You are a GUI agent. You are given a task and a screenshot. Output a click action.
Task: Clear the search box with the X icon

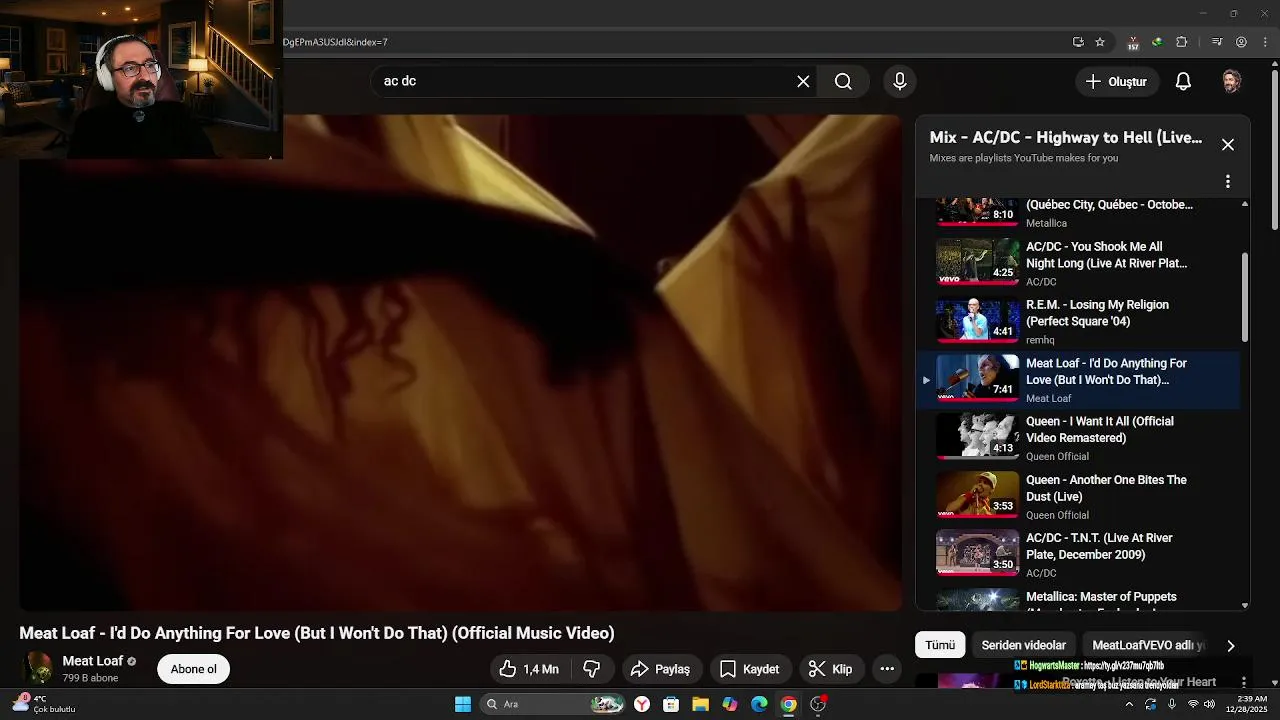(803, 82)
